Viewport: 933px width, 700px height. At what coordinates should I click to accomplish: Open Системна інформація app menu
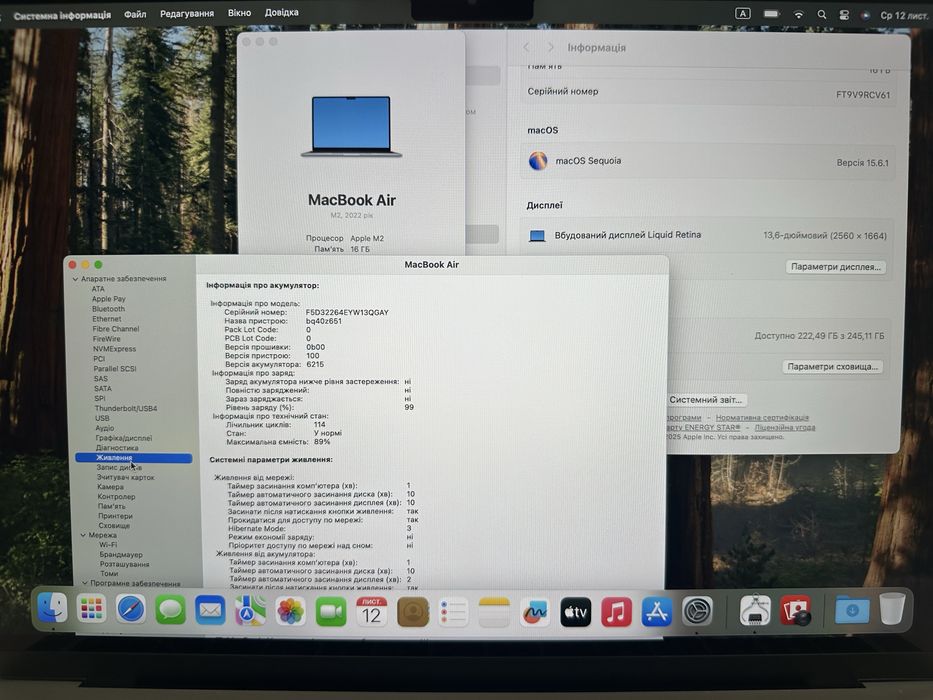[x=62, y=15]
